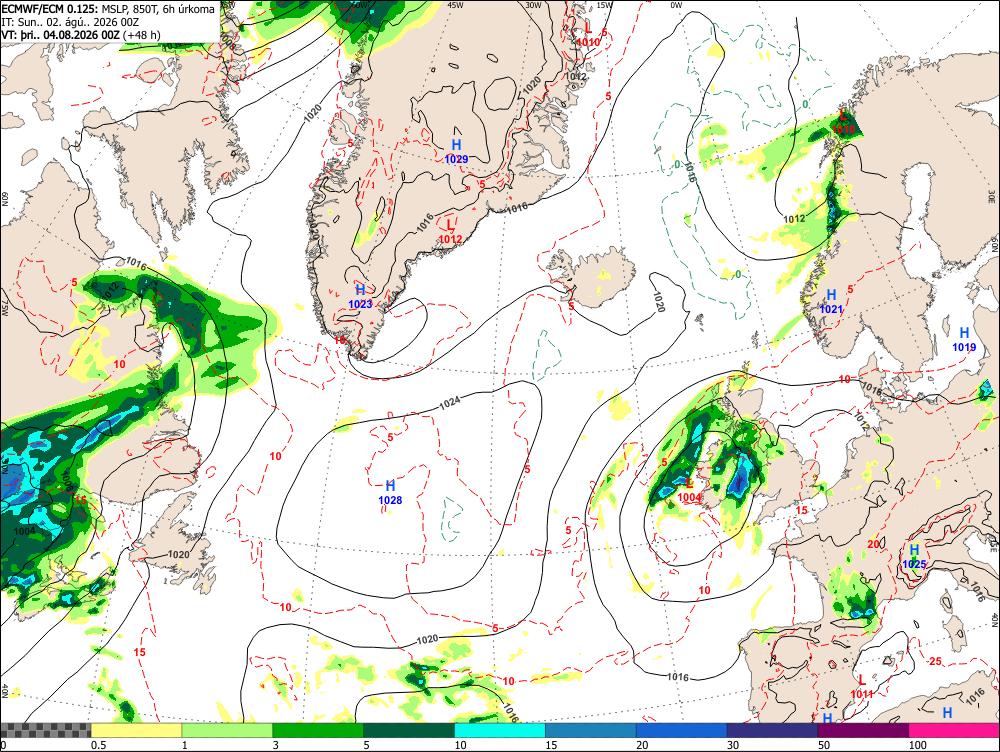Click the H marker labeled 1019

(964, 333)
